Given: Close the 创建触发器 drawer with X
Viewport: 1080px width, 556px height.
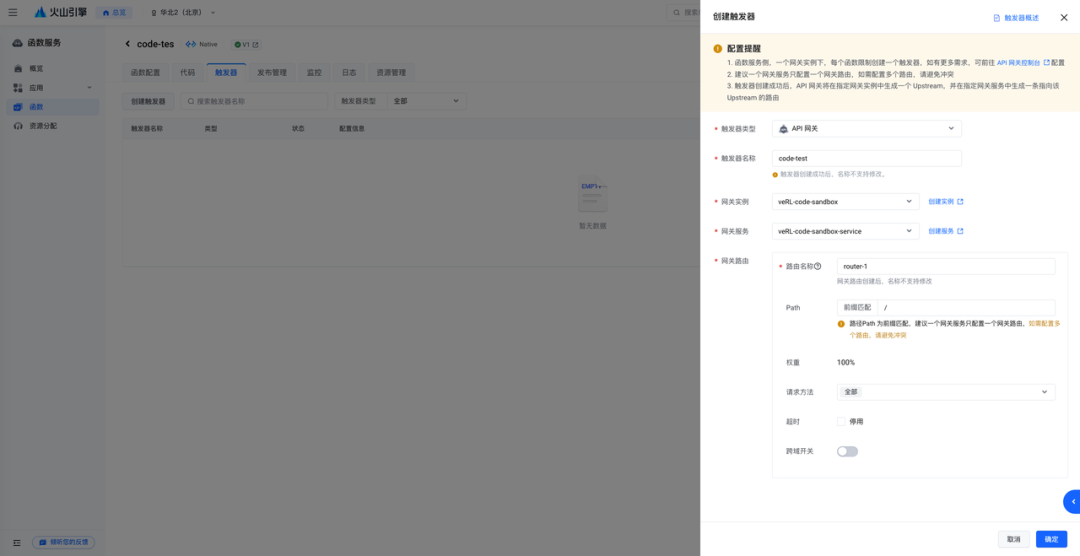Looking at the screenshot, I should click(x=1063, y=18).
